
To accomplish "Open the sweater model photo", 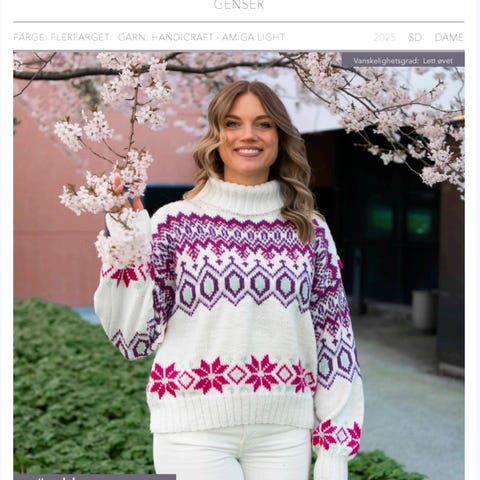I will [239, 265].
